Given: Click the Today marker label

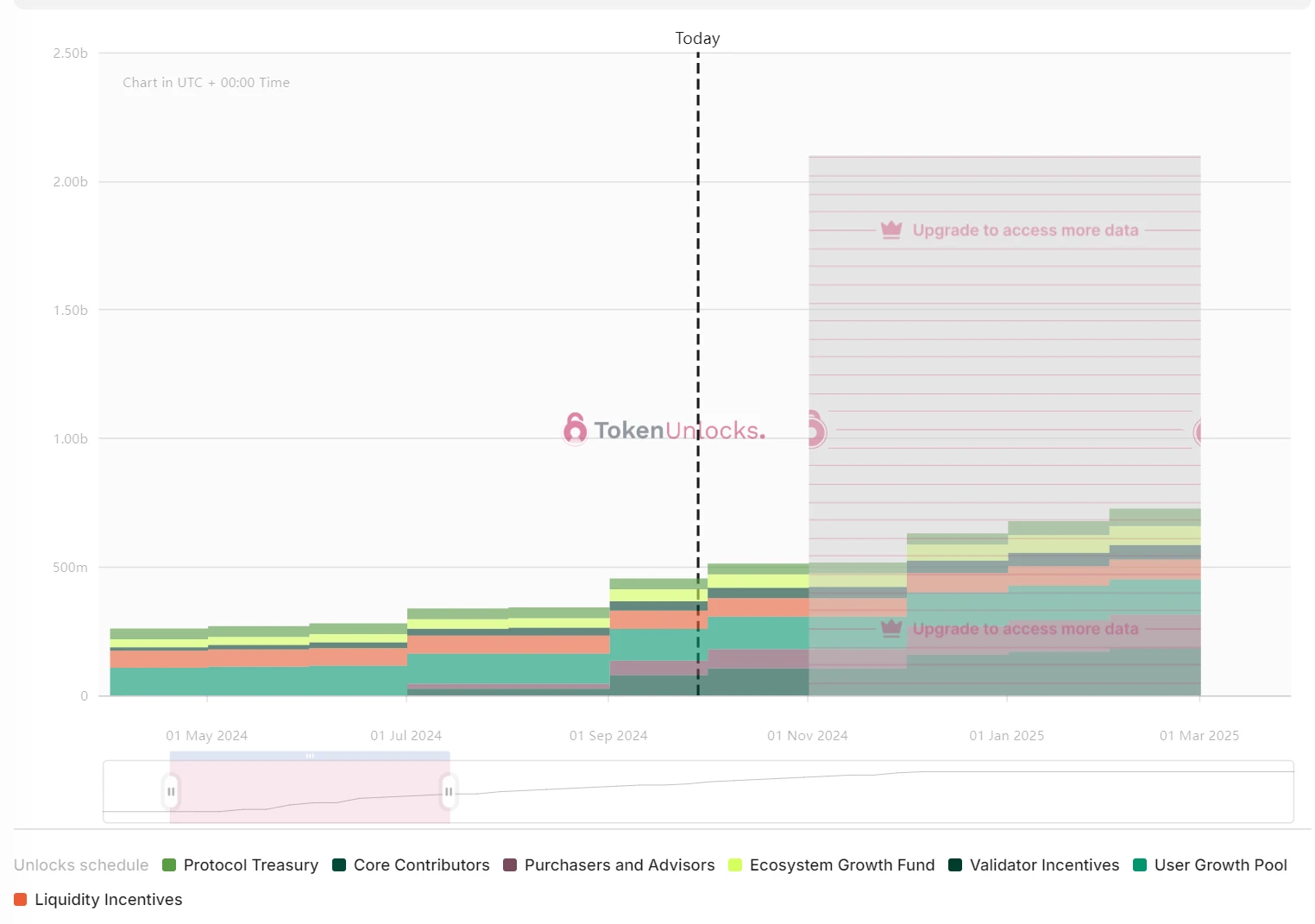Looking at the screenshot, I should (x=697, y=38).
